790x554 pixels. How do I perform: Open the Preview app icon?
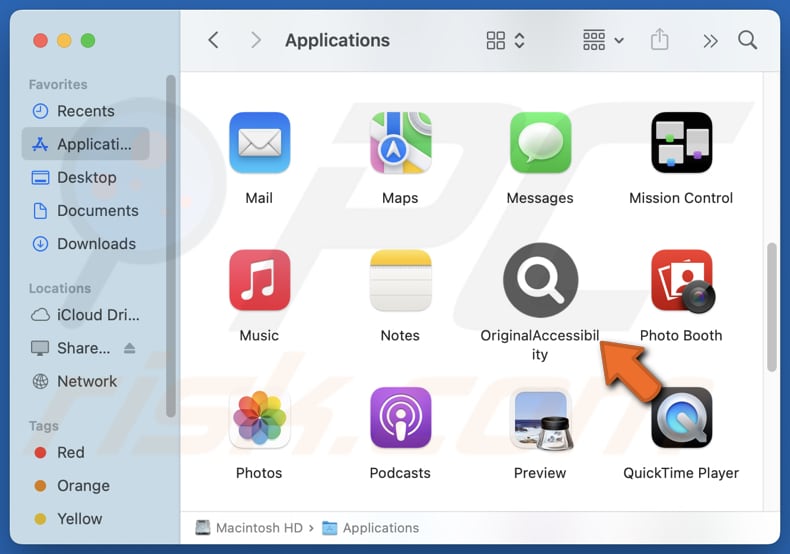pos(541,419)
